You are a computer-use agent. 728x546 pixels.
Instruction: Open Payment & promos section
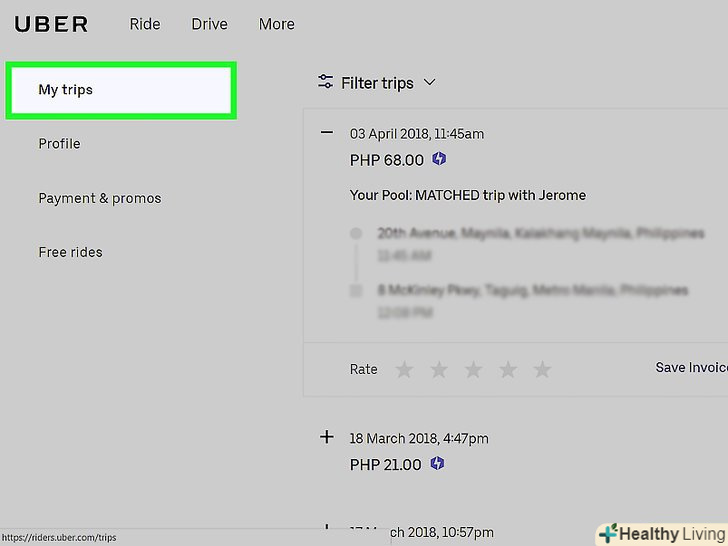[100, 198]
